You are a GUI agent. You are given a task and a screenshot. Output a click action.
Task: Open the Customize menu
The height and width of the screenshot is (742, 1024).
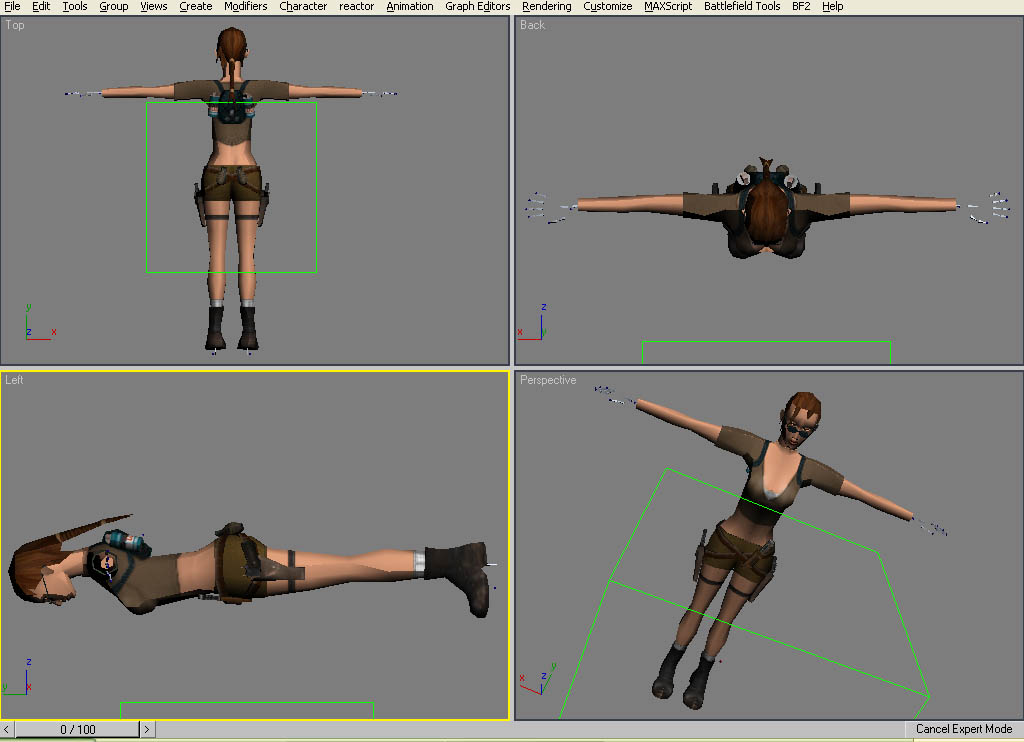pyautogui.click(x=607, y=7)
